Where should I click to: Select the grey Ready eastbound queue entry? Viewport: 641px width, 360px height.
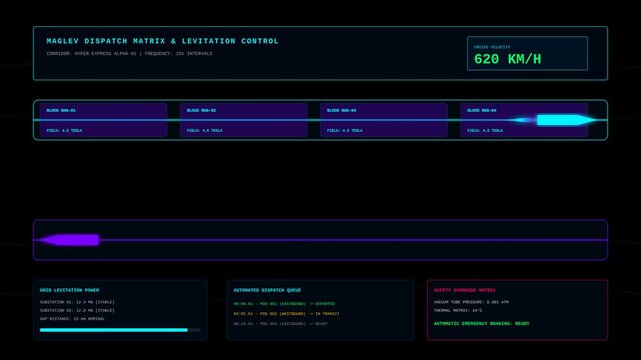tap(280, 324)
